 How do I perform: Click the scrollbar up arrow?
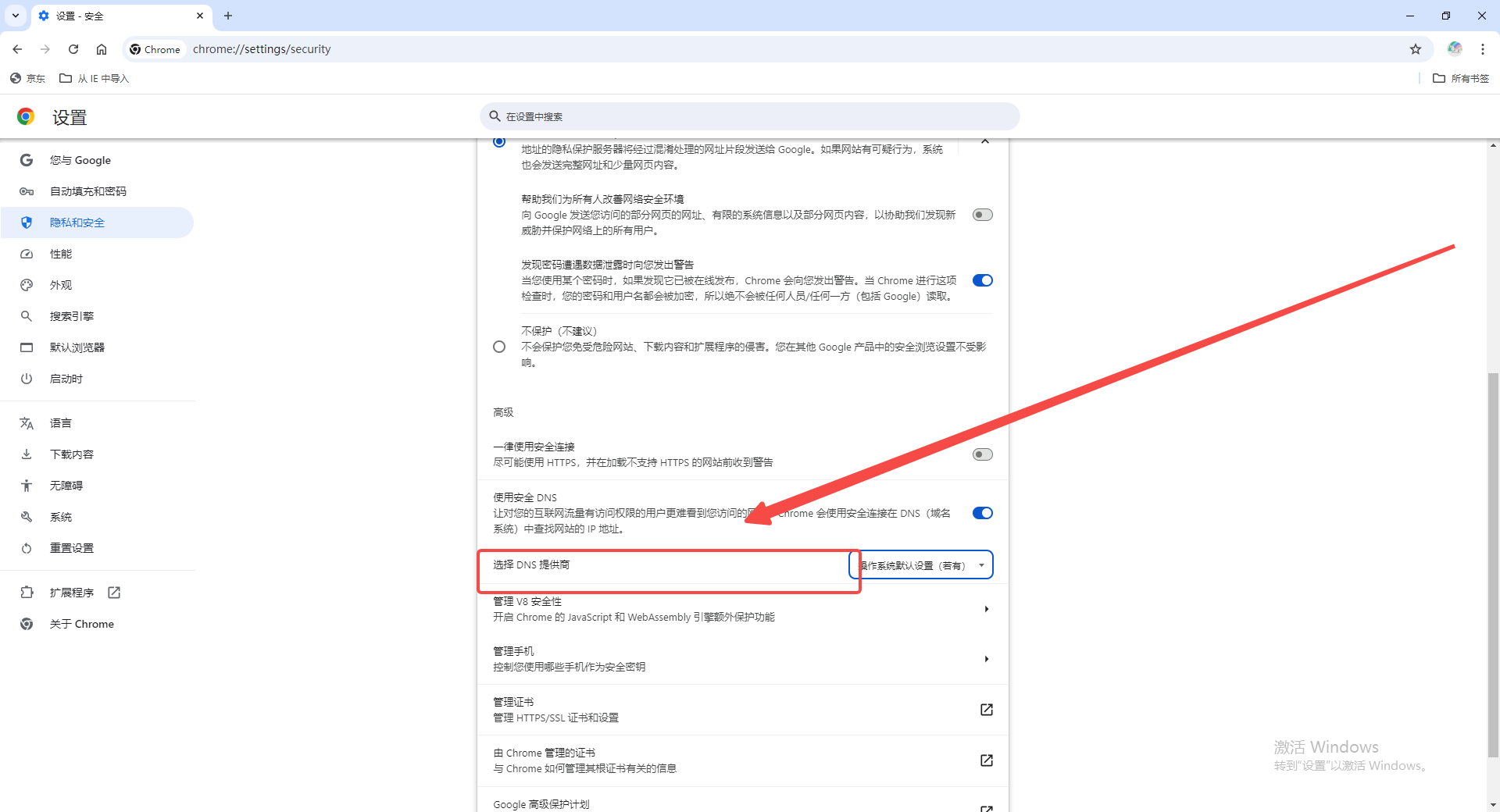pos(1493,145)
